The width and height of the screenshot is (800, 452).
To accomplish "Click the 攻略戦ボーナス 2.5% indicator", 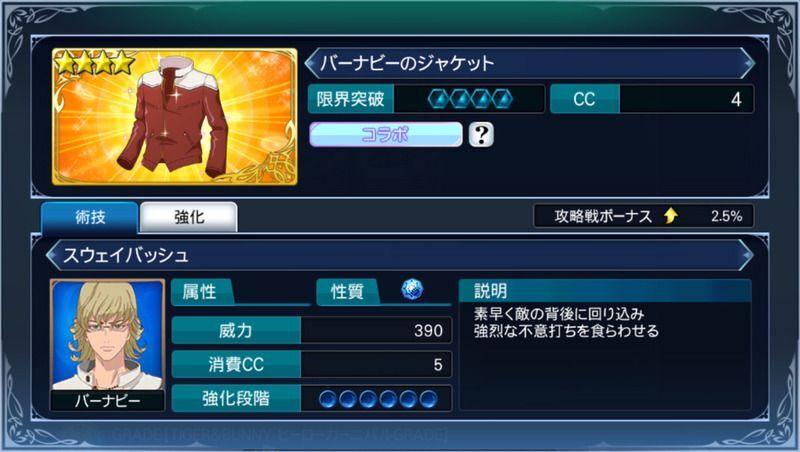I will [x=644, y=216].
